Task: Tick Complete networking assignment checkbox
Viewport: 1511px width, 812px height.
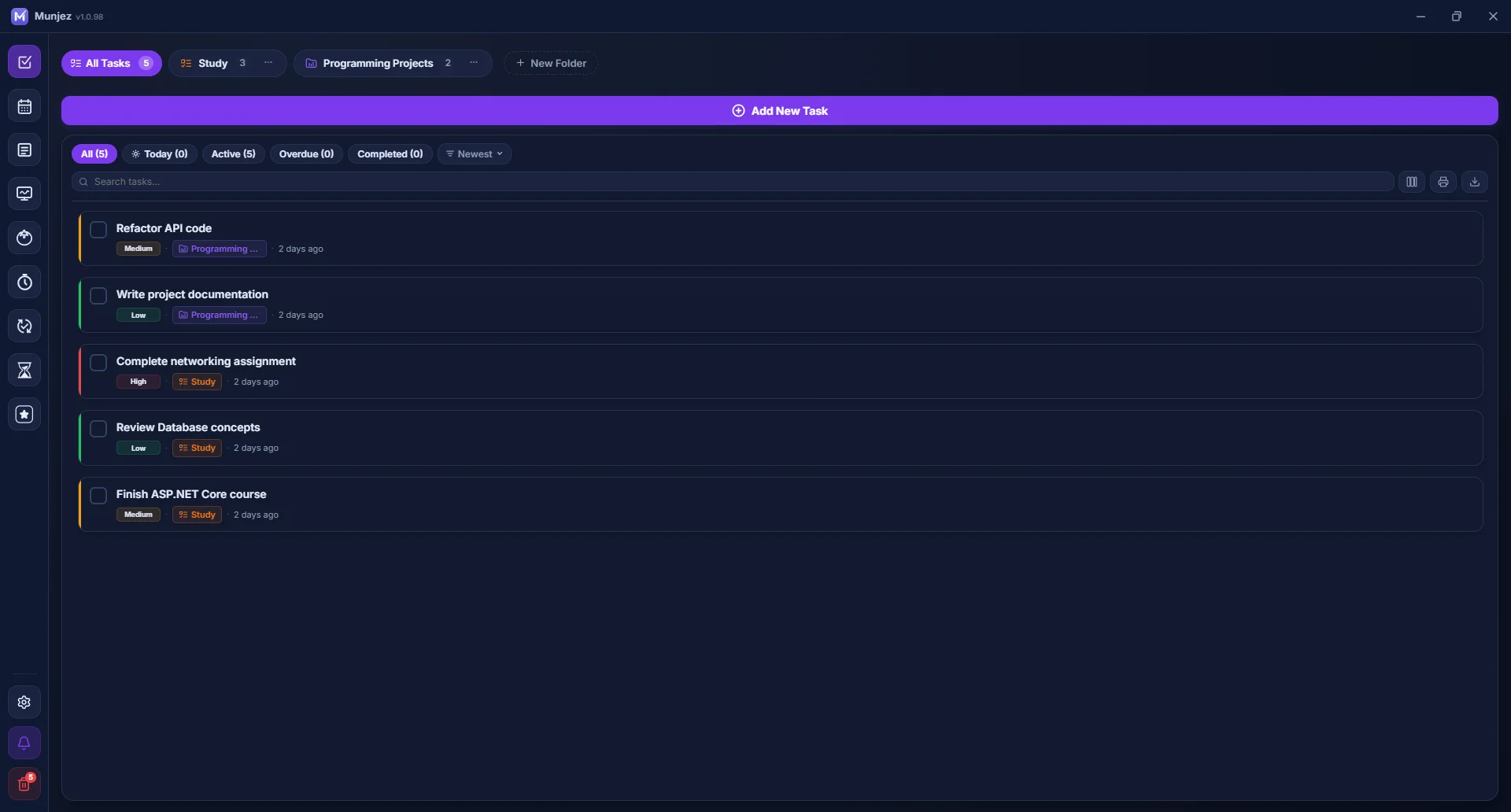Action: 98,363
